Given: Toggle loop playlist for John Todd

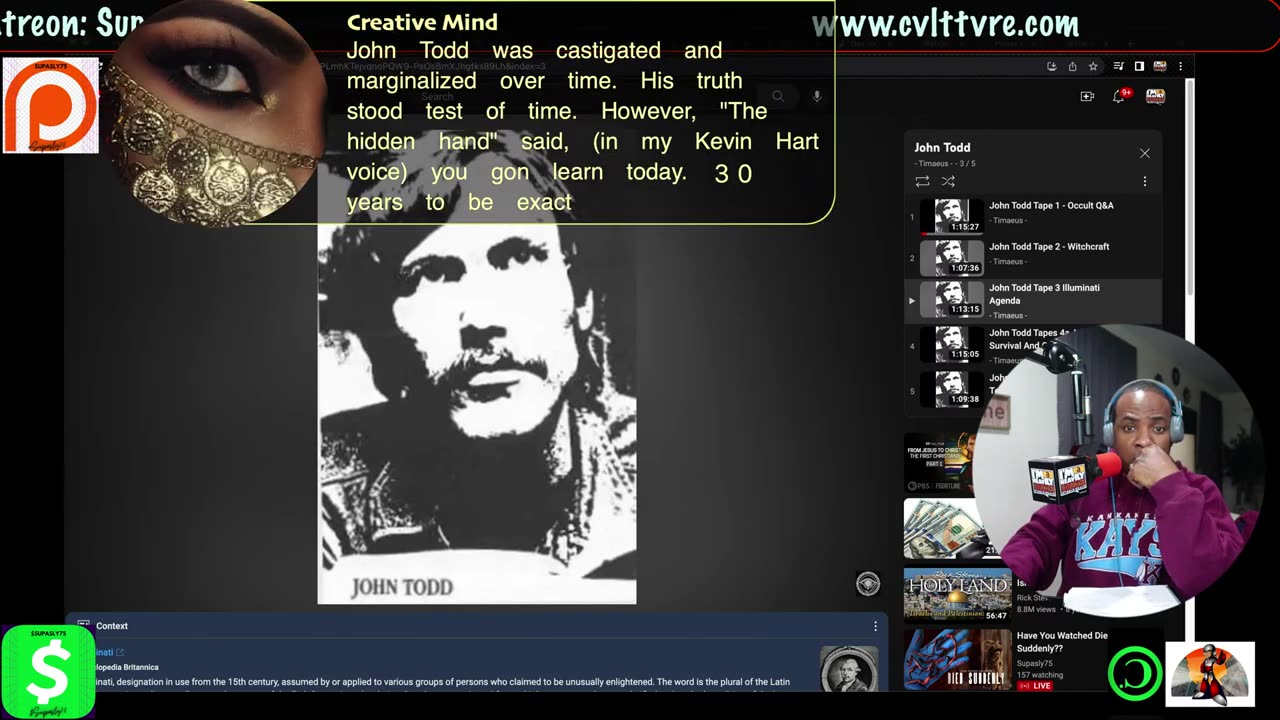Looking at the screenshot, I should pos(922,181).
